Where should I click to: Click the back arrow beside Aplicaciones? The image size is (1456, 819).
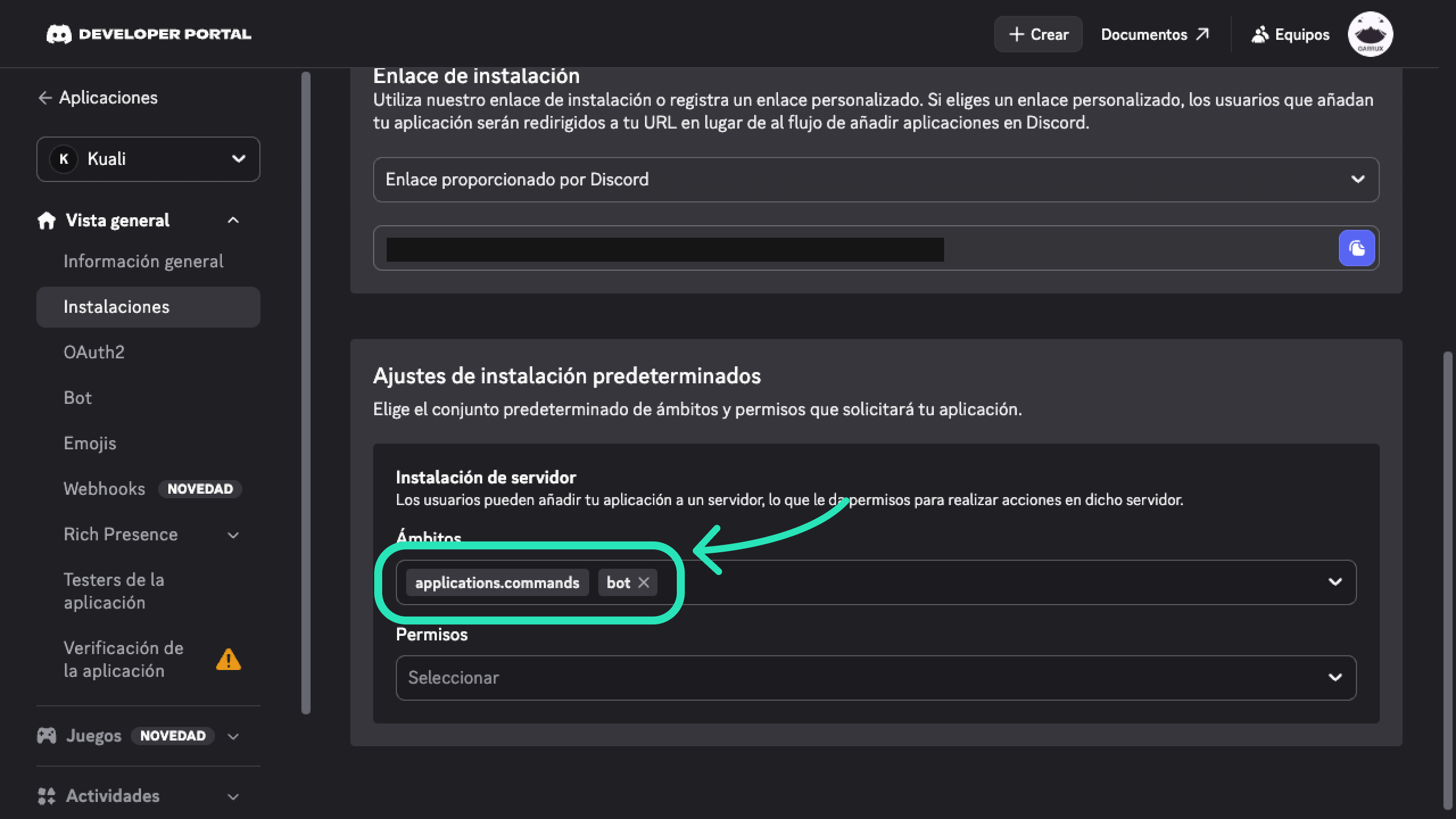(45, 98)
